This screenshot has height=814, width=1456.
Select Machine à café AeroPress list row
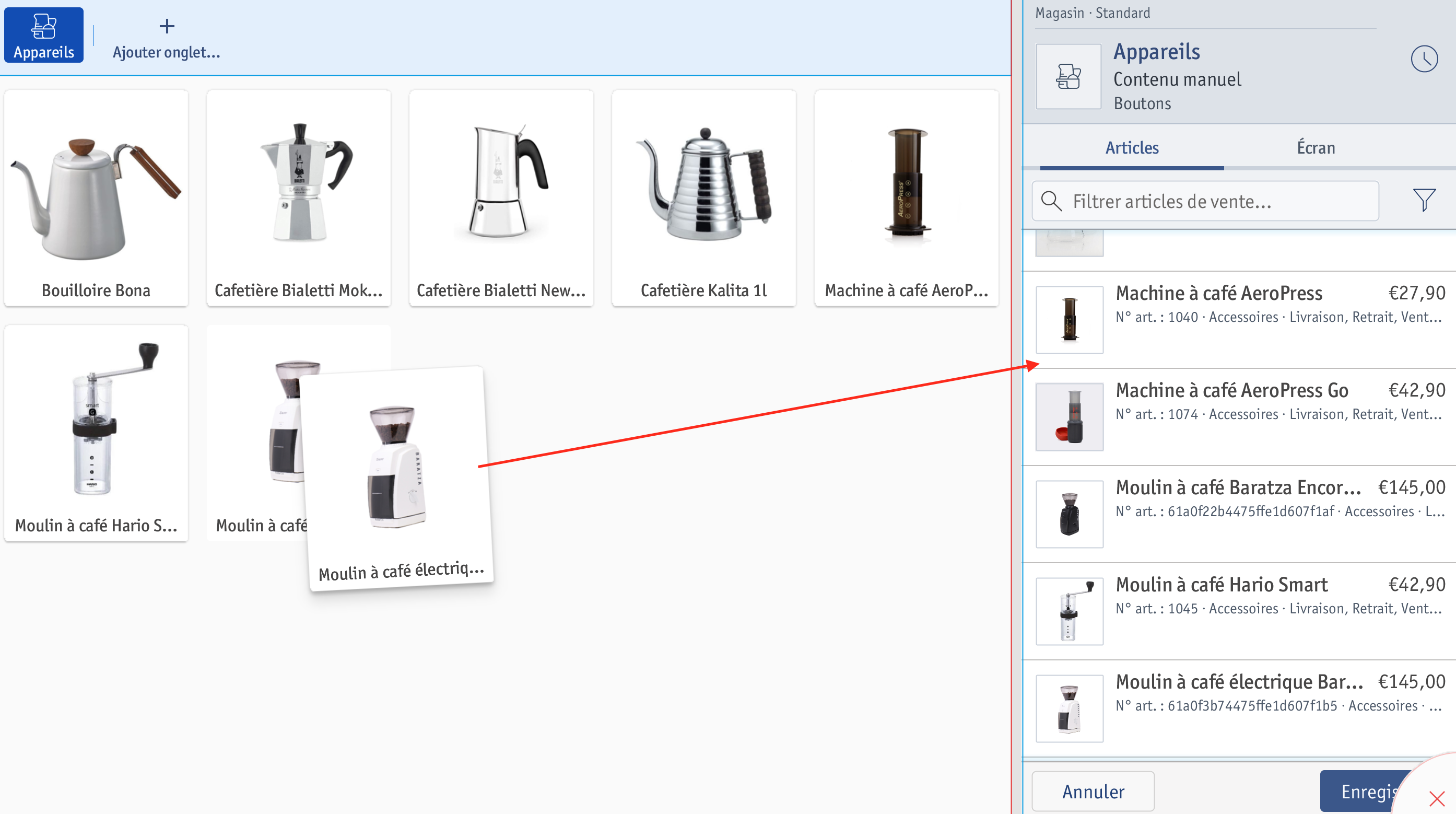click(x=1239, y=320)
